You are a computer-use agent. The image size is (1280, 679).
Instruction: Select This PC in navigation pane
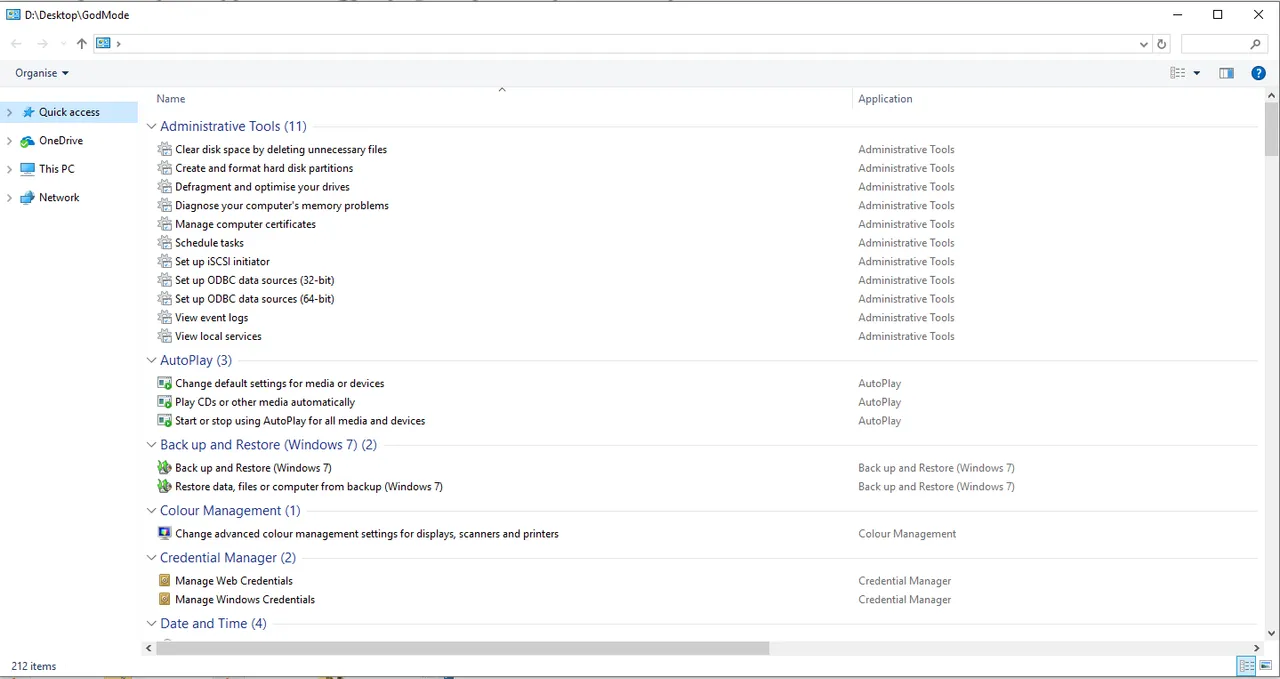56,169
